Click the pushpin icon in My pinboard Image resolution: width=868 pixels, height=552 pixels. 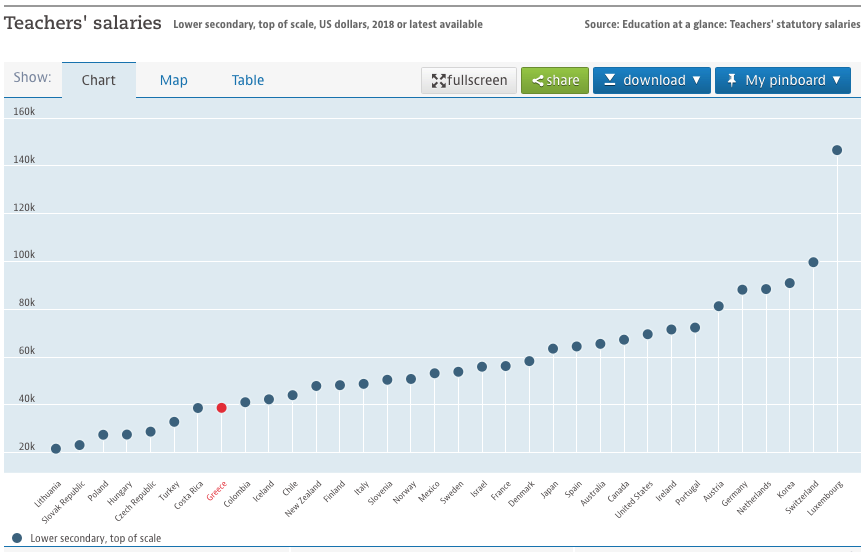coord(731,80)
